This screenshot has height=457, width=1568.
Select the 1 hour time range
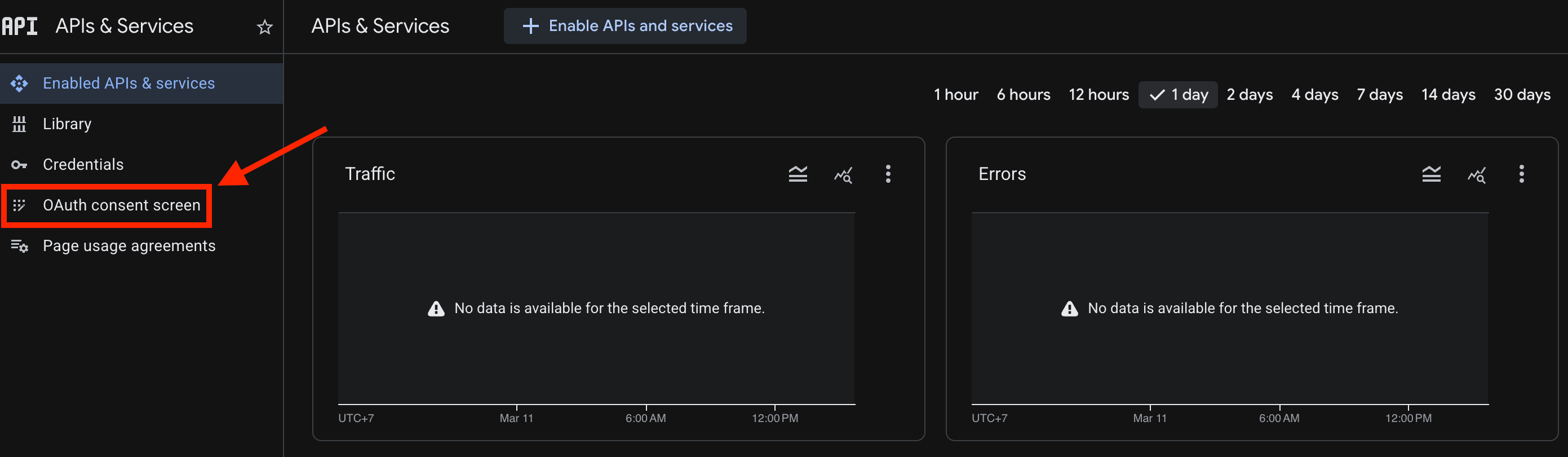(x=956, y=95)
